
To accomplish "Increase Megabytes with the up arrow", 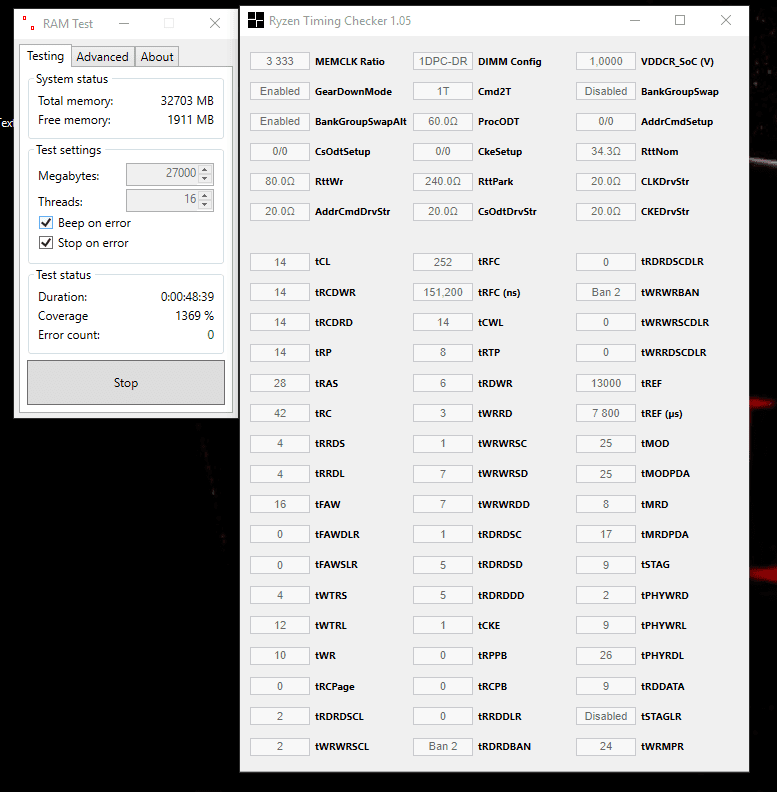I will point(205,170).
